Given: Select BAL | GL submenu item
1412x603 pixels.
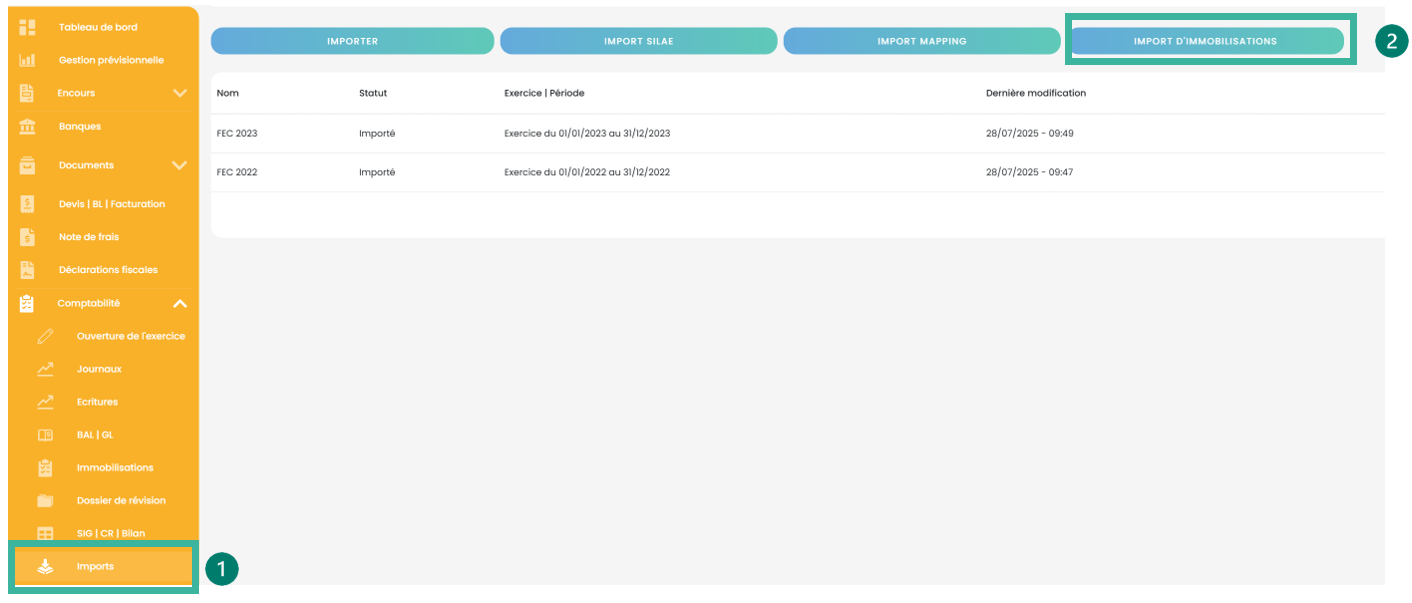Looking at the screenshot, I should 95,435.
